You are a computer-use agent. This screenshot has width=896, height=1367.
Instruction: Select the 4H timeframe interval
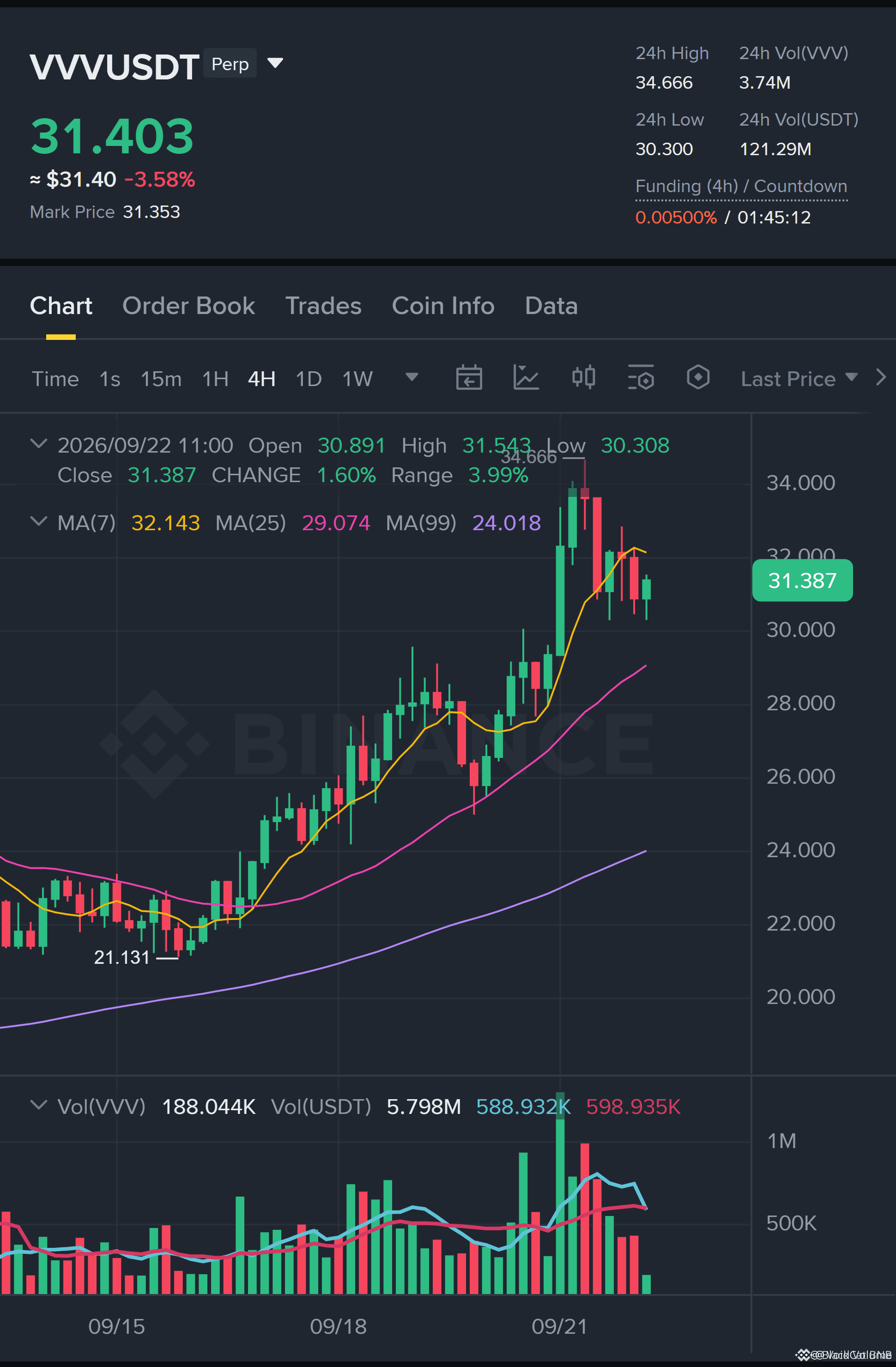tap(261, 379)
